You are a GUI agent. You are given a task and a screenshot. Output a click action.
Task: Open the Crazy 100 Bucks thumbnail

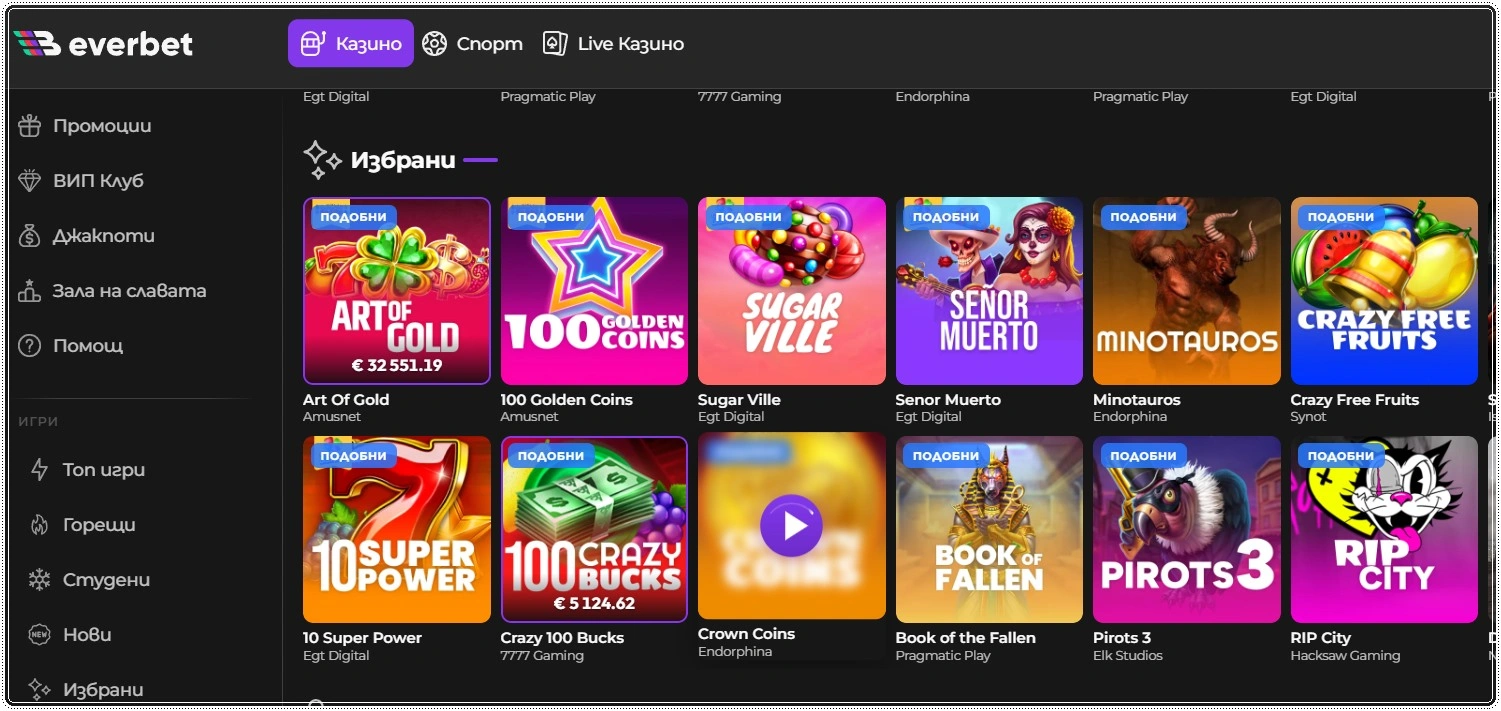coord(594,530)
